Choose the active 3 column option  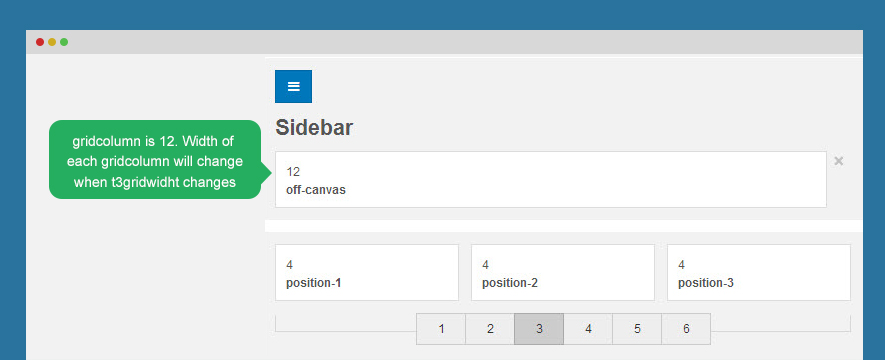pyautogui.click(x=539, y=329)
